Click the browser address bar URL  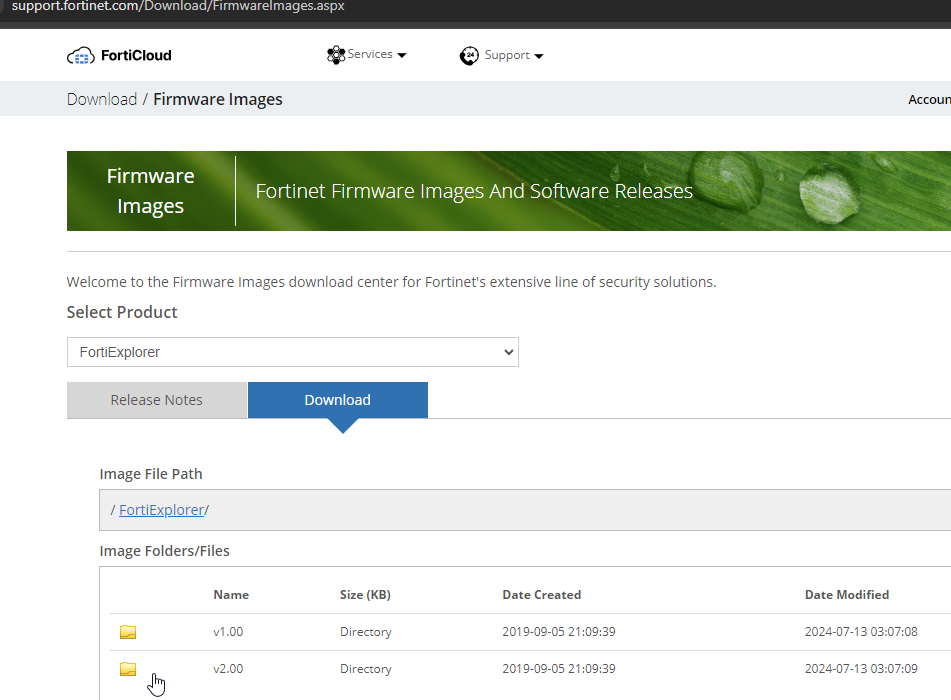[x=178, y=7]
